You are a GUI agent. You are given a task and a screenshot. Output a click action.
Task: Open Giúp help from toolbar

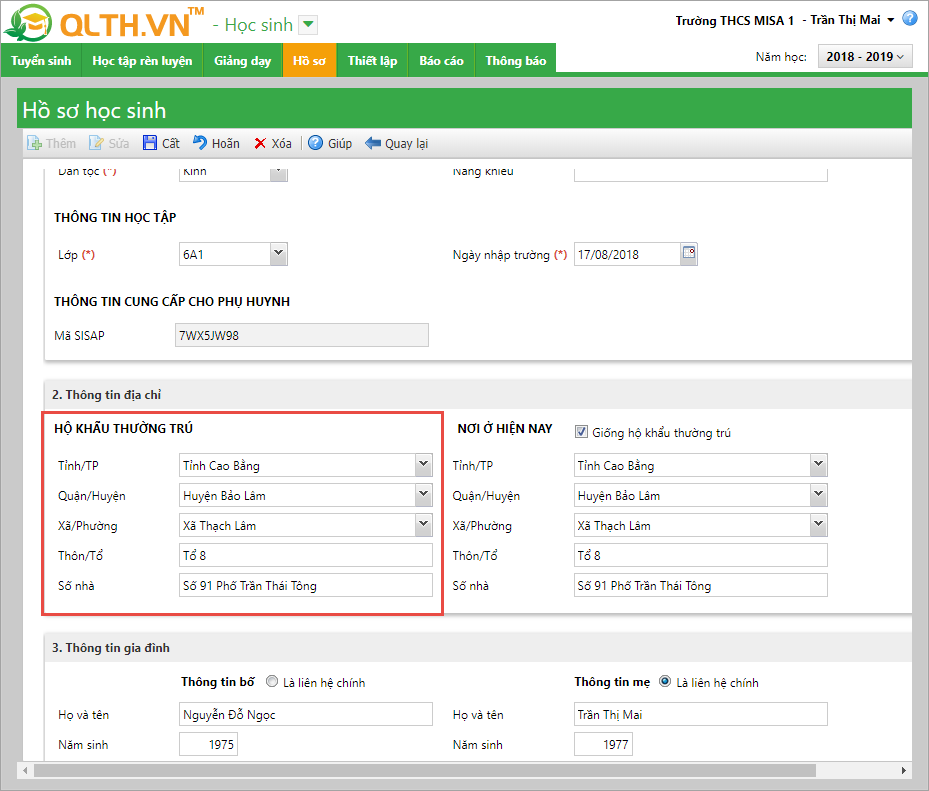(x=316, y=143)
